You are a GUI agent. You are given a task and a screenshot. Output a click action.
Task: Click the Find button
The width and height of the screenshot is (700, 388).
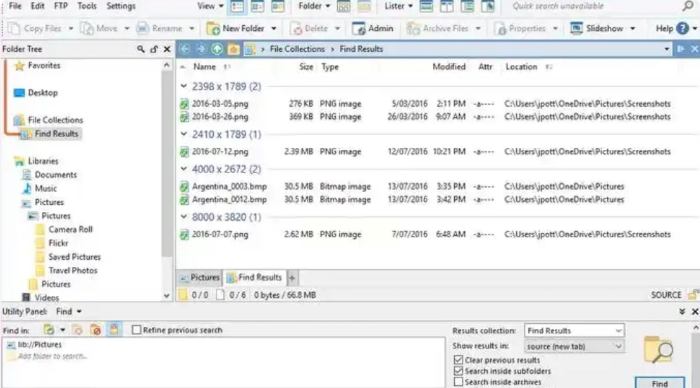(x=660, y=383)
